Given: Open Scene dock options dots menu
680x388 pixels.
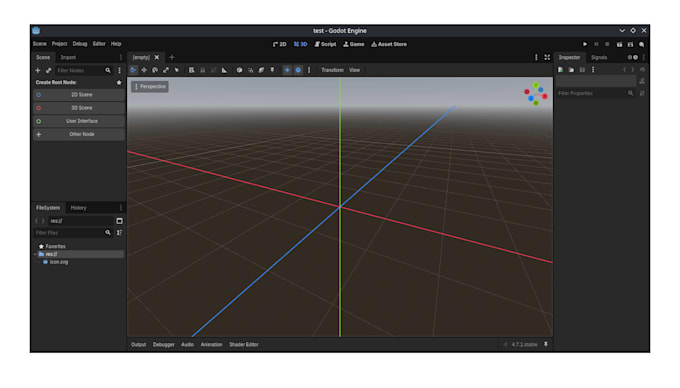Looking at the screenshot, I should [x=121, y=57].
